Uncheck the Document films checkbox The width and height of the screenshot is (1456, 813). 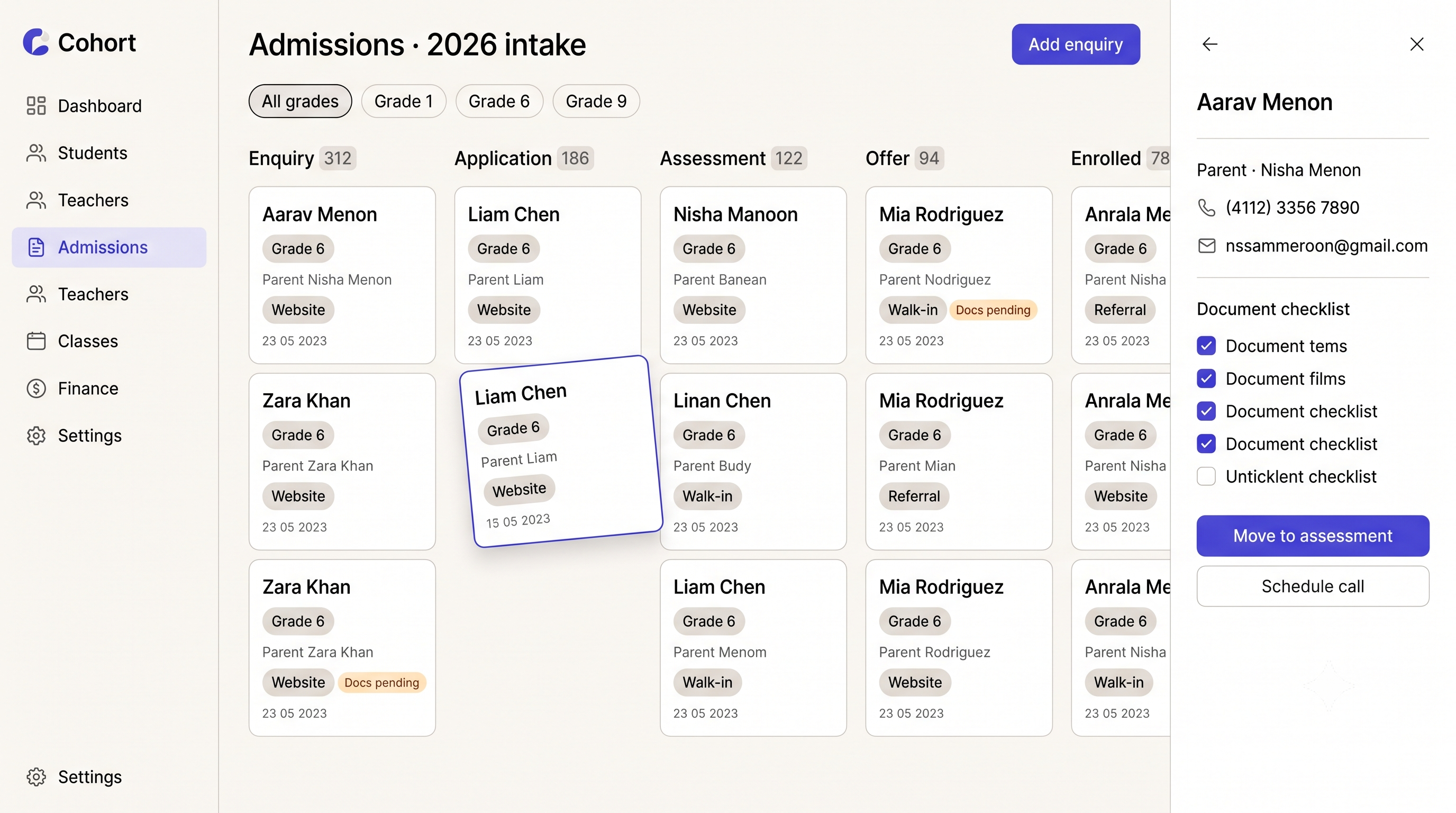click(1206, 378)
